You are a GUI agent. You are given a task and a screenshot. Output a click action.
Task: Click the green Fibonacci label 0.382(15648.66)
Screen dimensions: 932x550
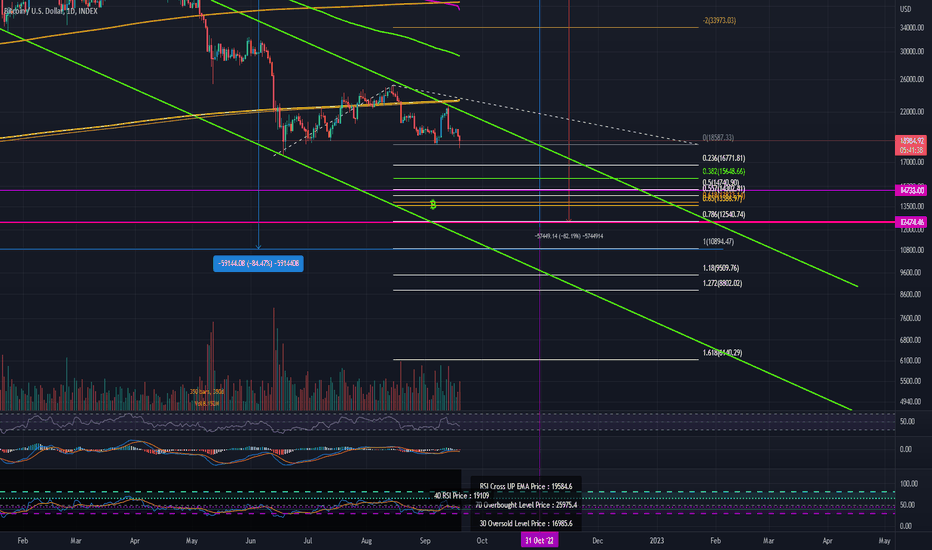click(723, 171)
